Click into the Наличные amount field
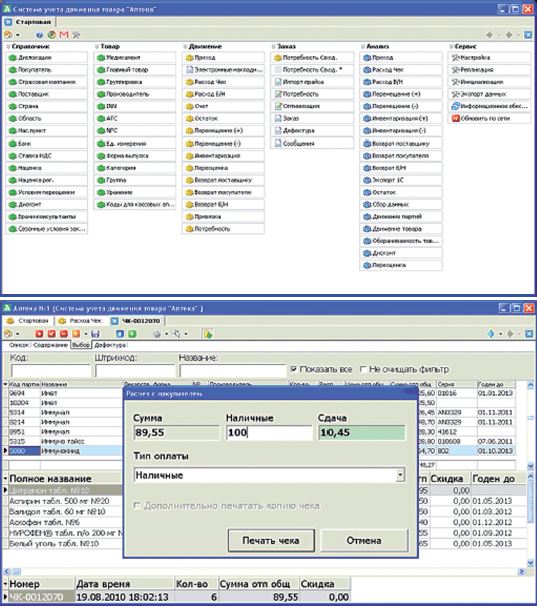 (269, 432)
